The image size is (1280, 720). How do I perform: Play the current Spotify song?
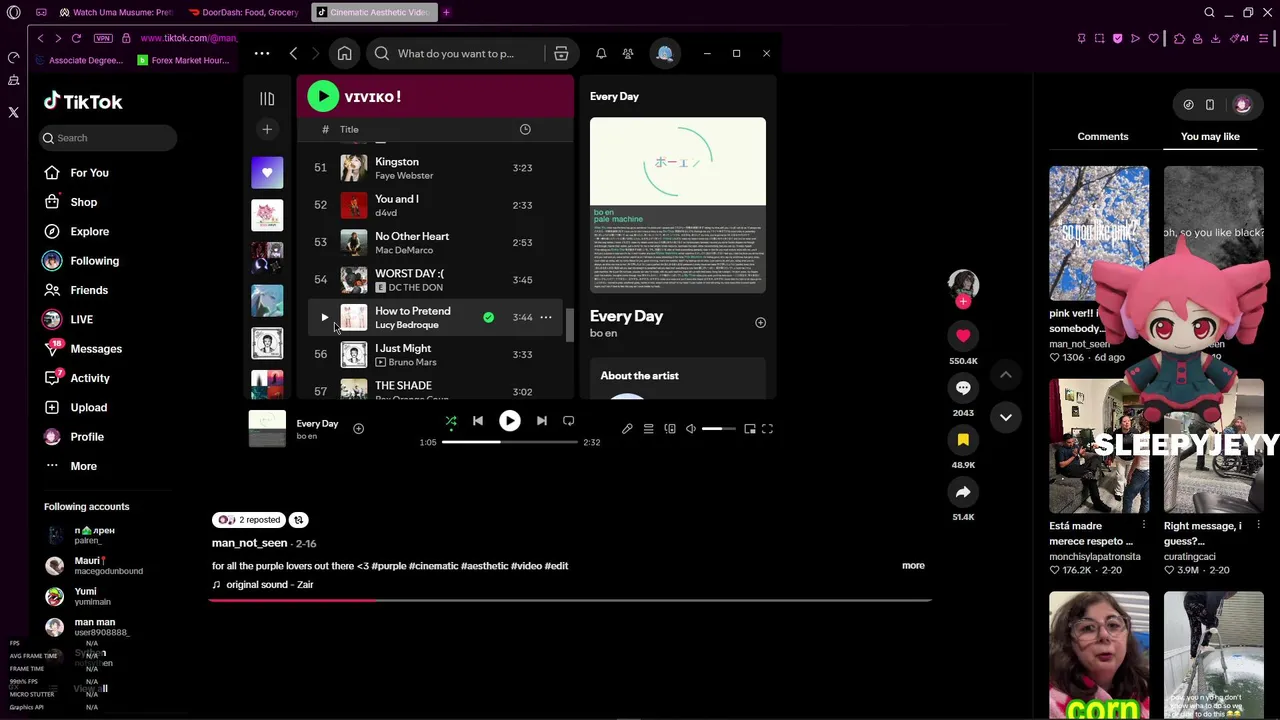(510, 421)
